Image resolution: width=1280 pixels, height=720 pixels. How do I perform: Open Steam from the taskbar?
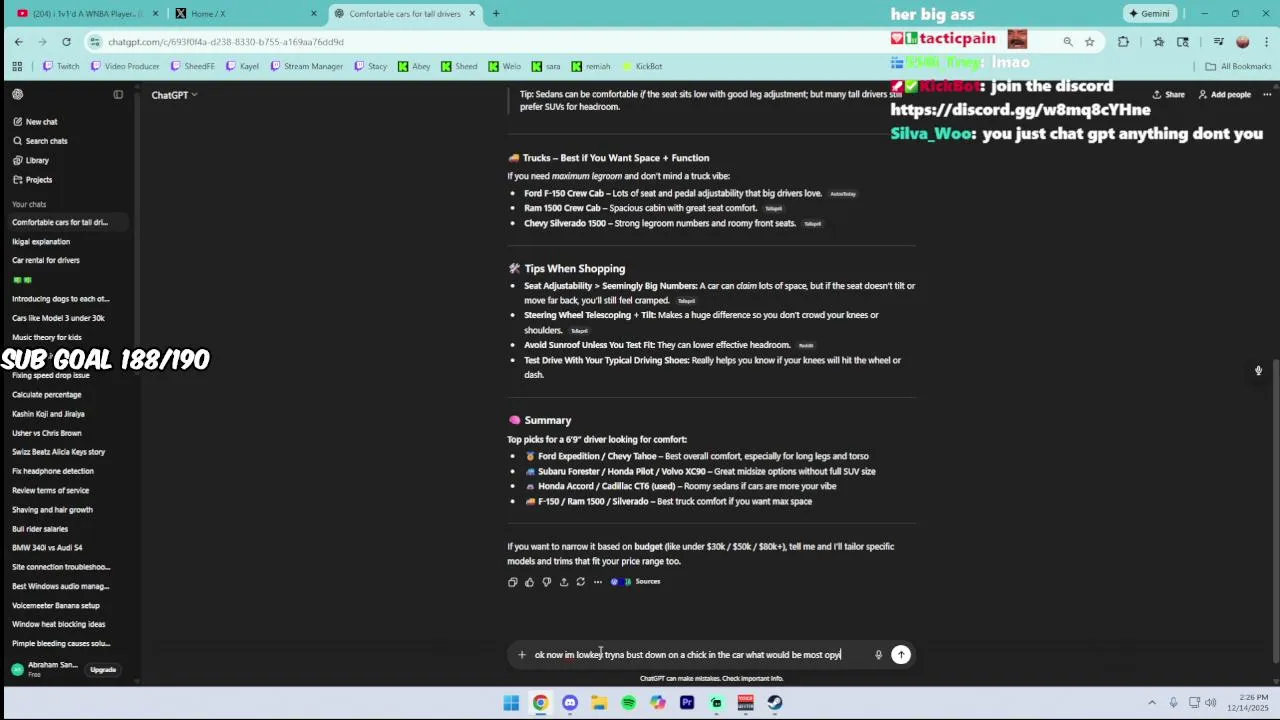[x=775, y=703]
